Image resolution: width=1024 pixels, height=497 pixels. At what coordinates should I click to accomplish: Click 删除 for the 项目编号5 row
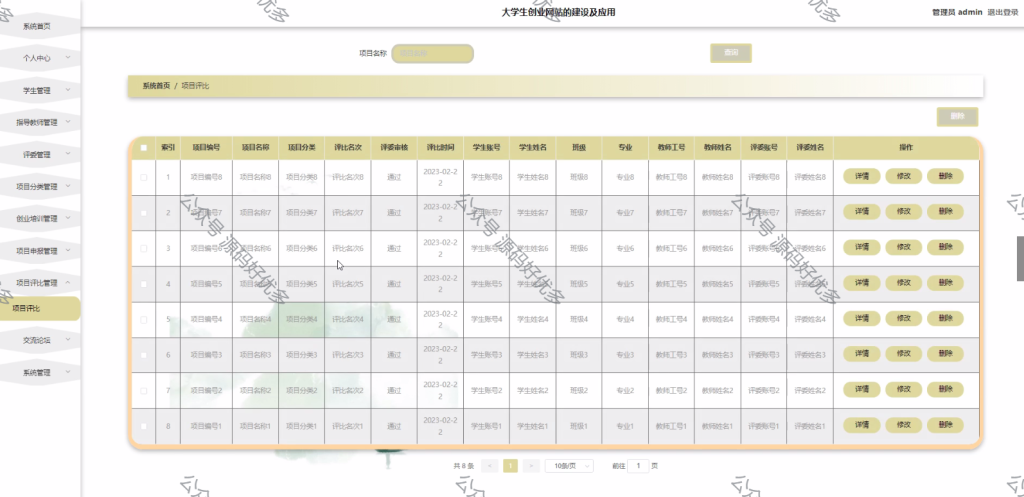945,283
